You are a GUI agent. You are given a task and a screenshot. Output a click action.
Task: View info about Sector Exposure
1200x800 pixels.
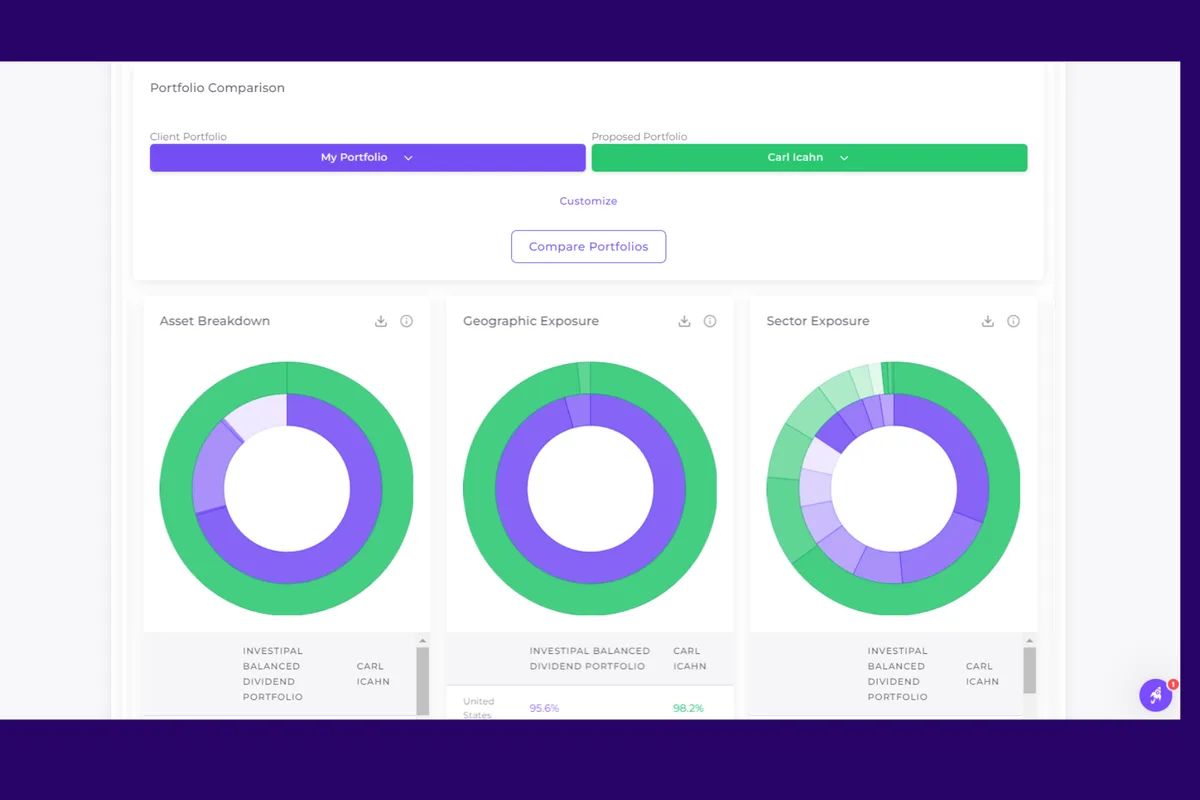[x=1013, y=321]
